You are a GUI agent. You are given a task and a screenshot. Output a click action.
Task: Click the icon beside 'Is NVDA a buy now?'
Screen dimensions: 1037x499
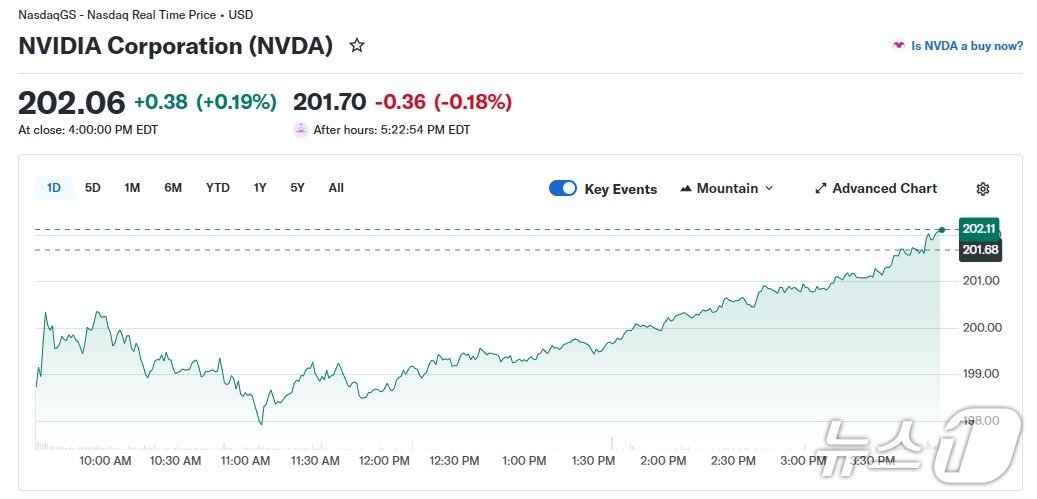tap(898, 46)
